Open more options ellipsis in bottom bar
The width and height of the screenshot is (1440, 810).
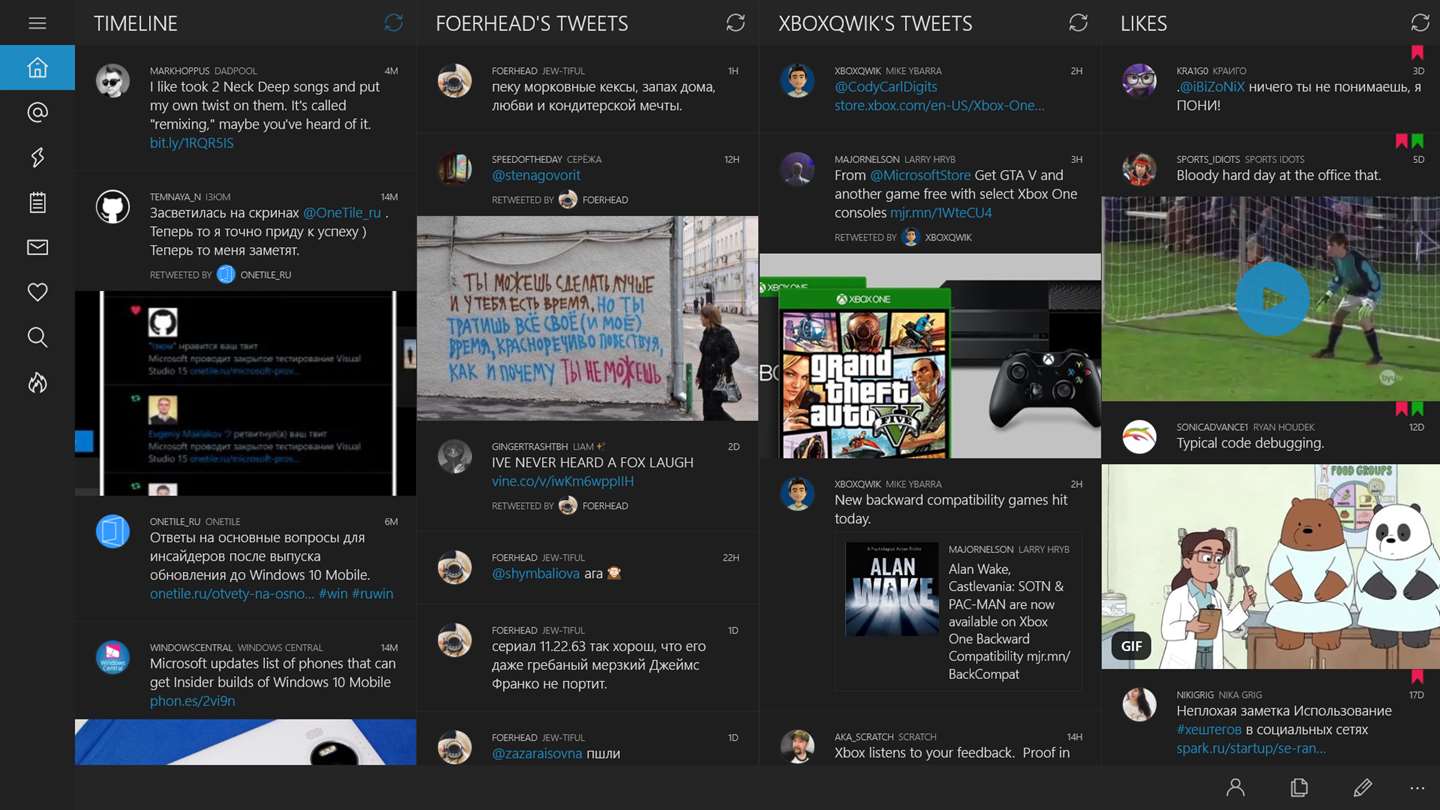tap(1417, 788)
